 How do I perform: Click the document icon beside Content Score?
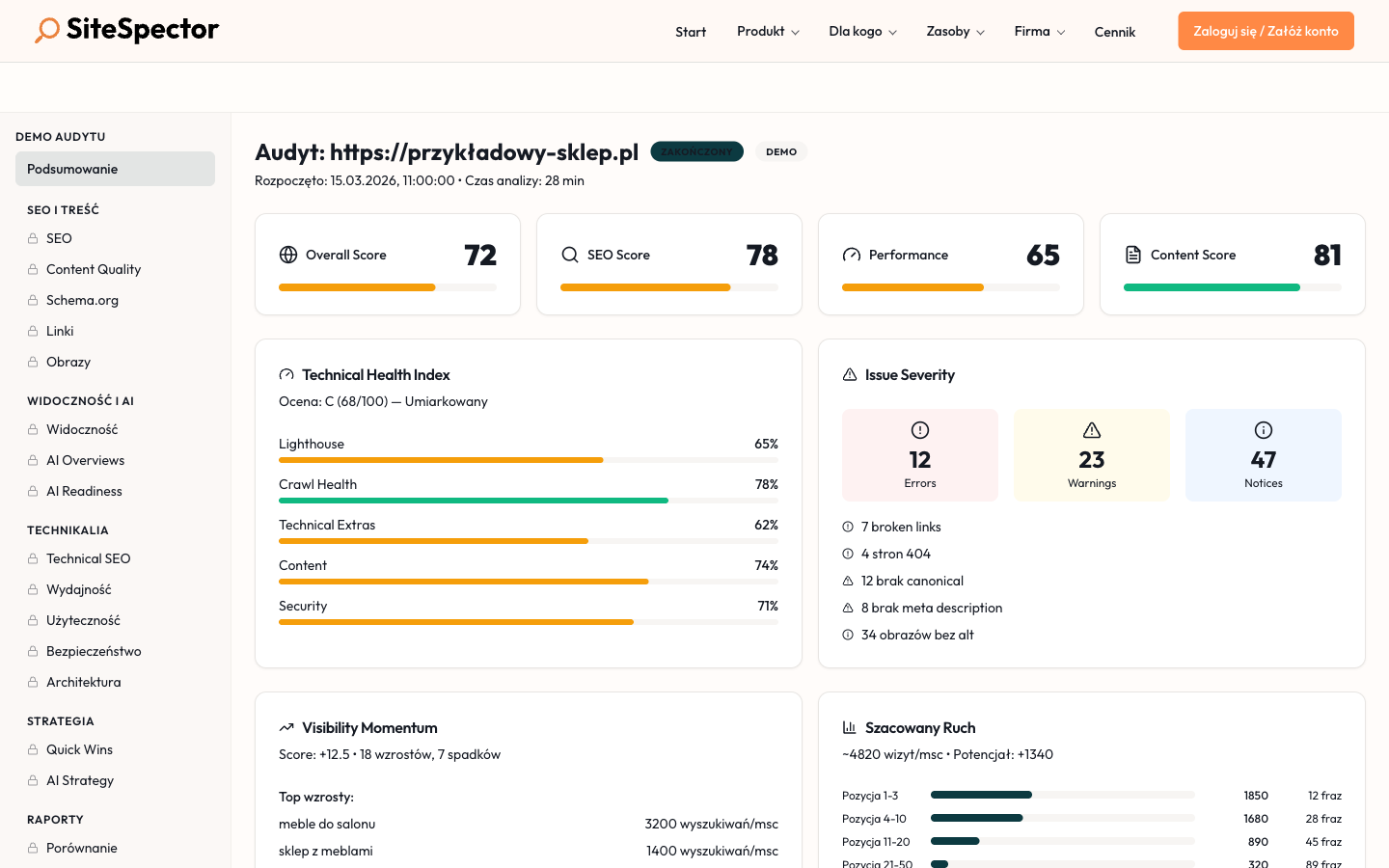tap(1132, 255)
